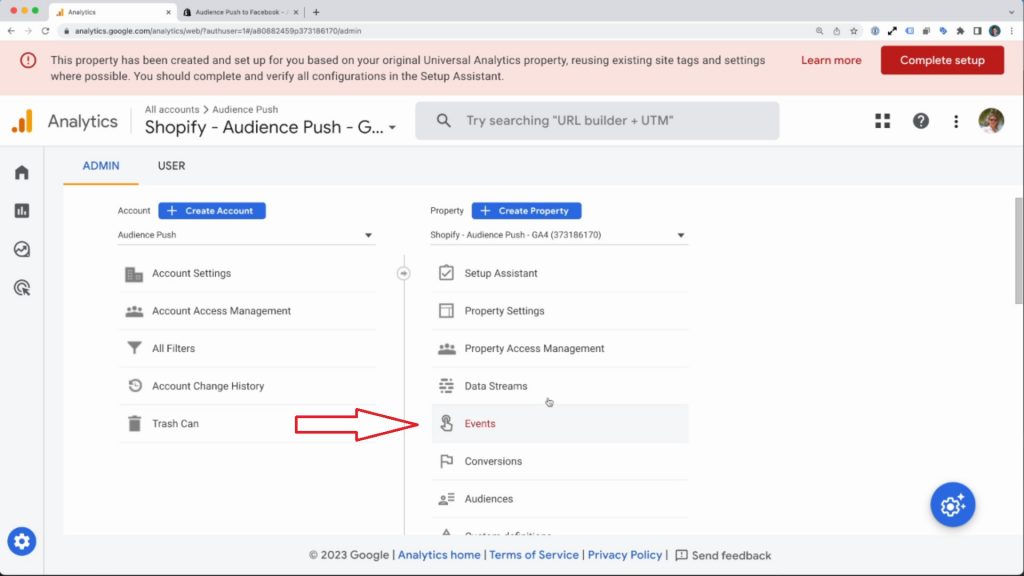This screenshot has height=576, width=1024.
Task: Switch to Audience Push to Facebook browser tab
Action: [240, 12]
